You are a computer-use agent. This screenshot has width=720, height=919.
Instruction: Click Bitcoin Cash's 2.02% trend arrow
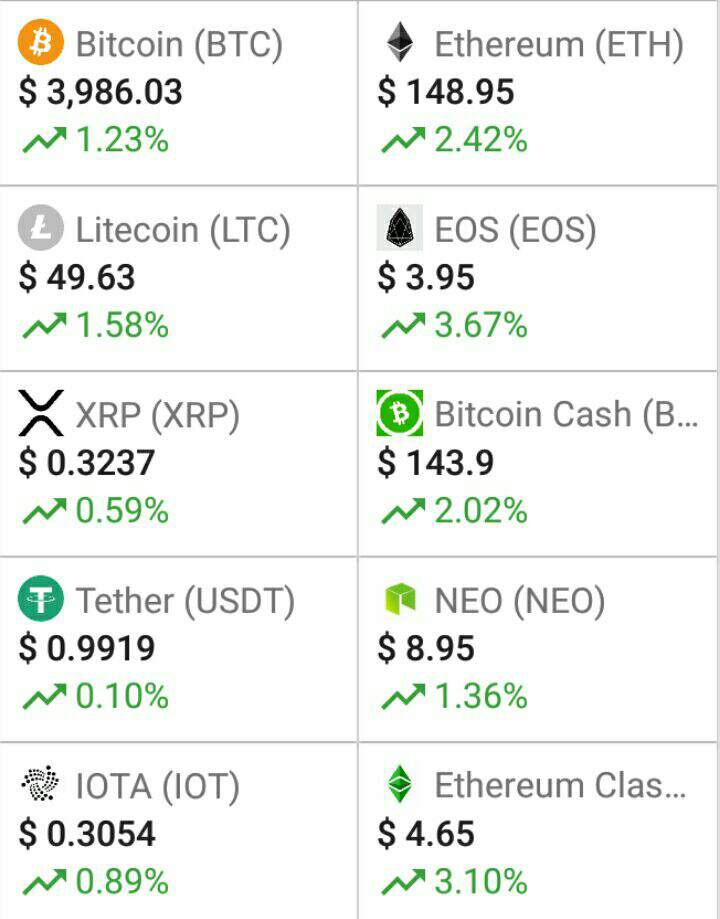pyautogui.click(x=403, y=512)
